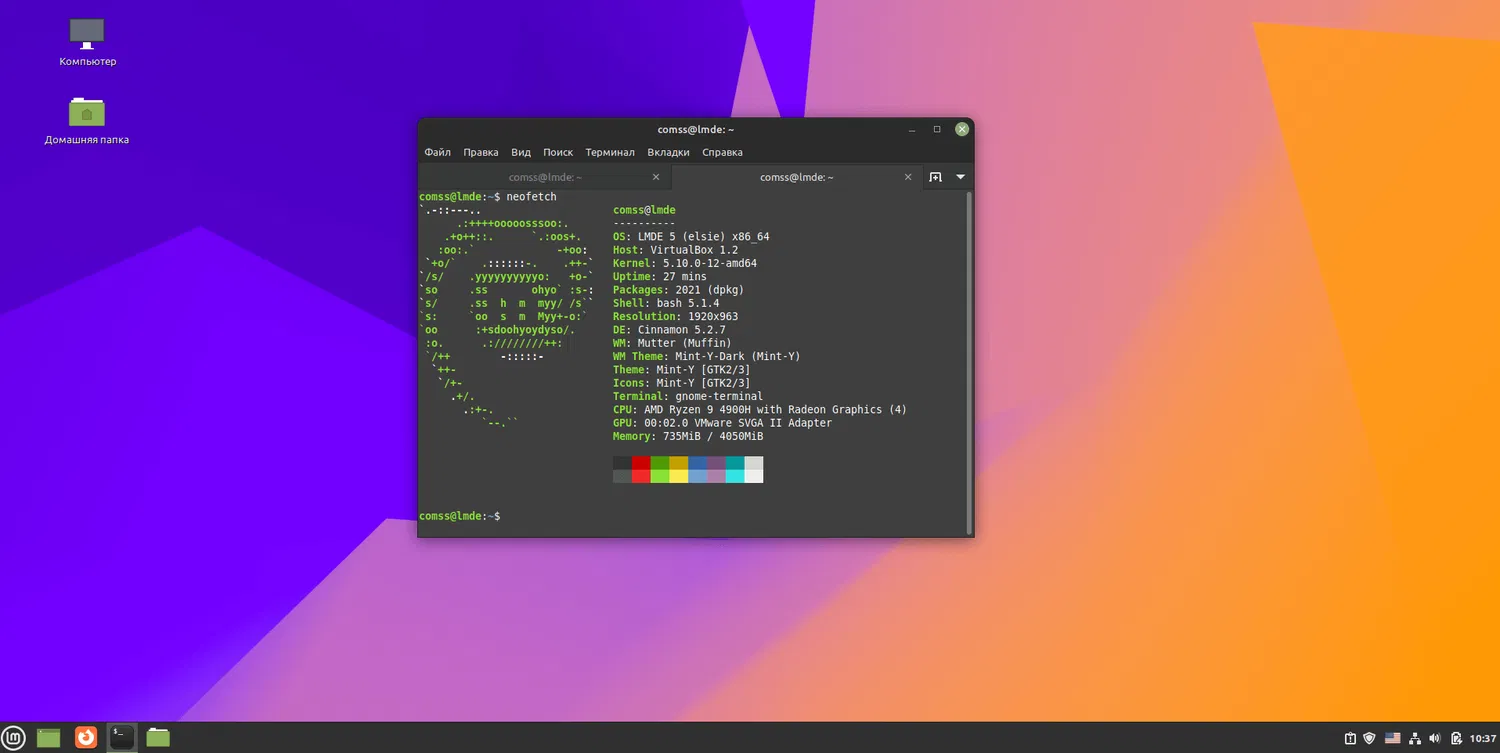Switch to the inactive comss@lmde terminal tab
Screen dimensions: 1500x753
click(545, 177)
